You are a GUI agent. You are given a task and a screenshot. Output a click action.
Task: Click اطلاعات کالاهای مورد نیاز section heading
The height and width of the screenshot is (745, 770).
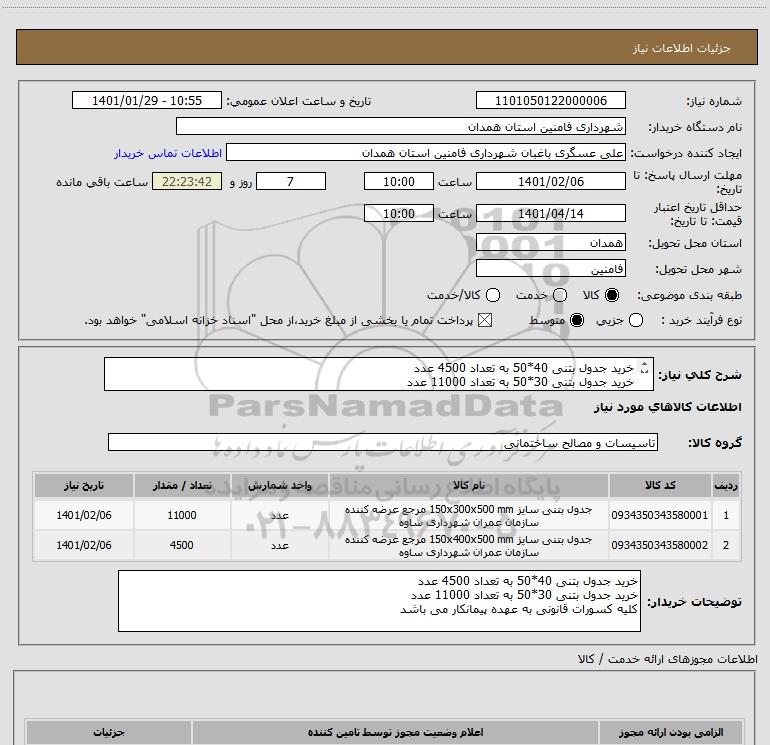pyautogui.click(x=667, y=407)
